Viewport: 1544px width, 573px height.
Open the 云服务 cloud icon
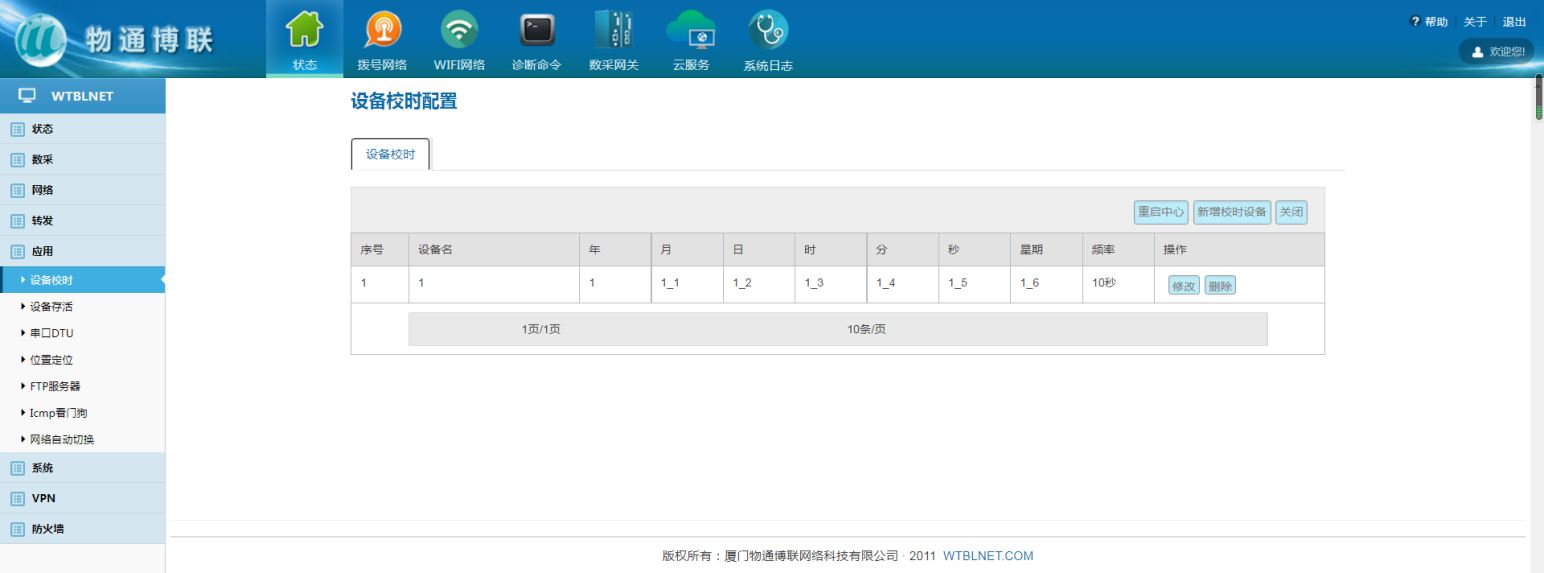691,31
